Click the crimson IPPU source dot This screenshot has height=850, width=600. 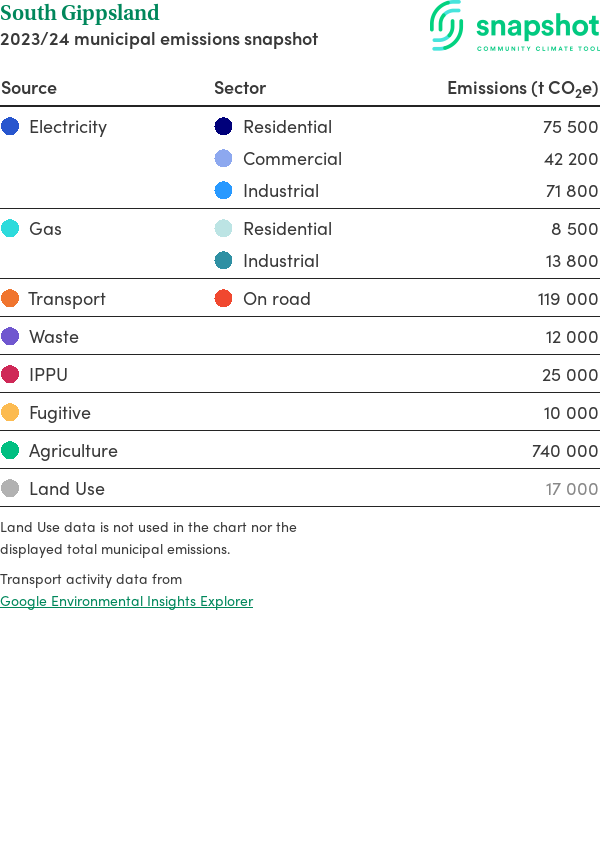[10, 375]
